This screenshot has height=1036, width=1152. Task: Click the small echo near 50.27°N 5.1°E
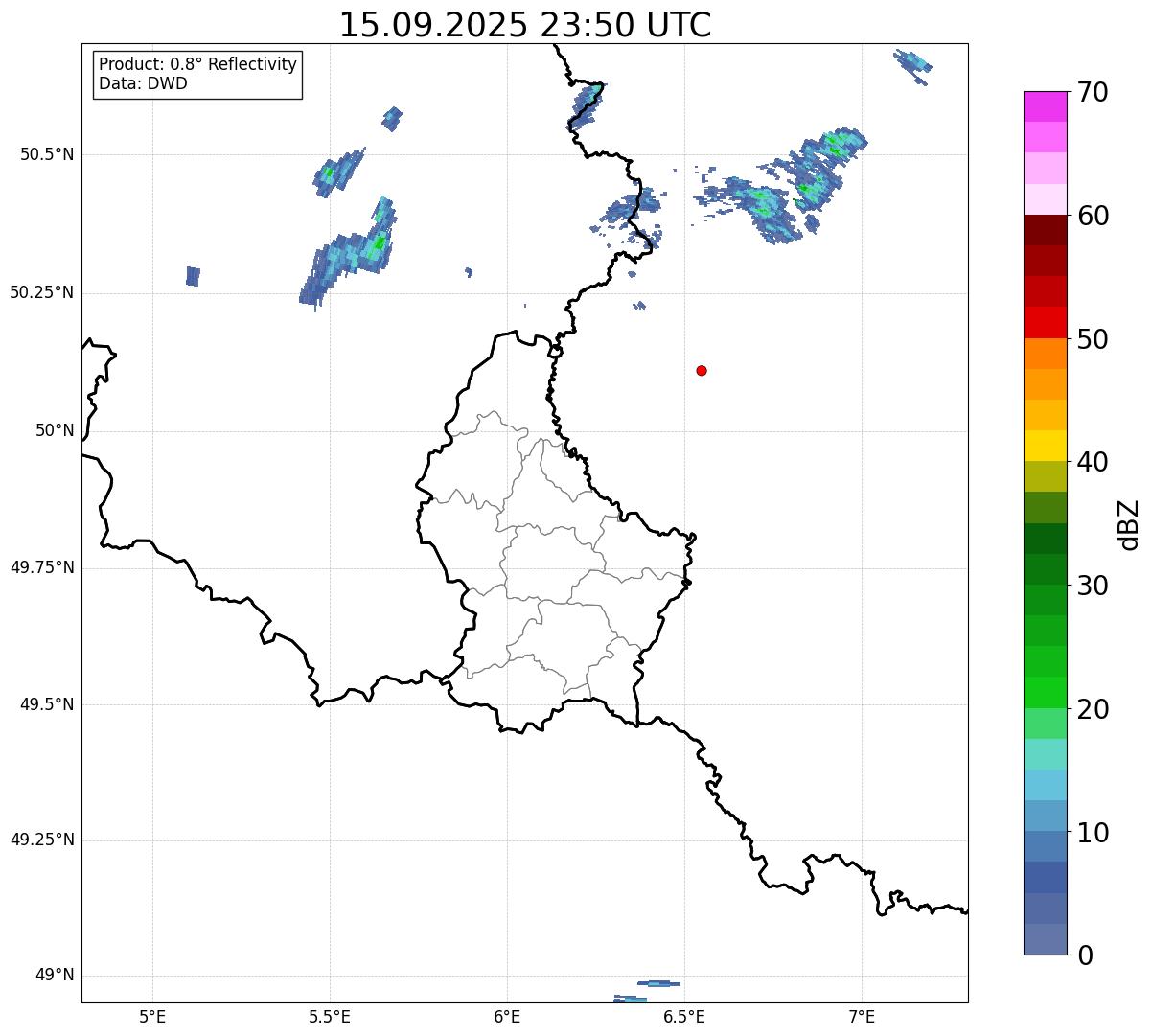tap(193, 276)
